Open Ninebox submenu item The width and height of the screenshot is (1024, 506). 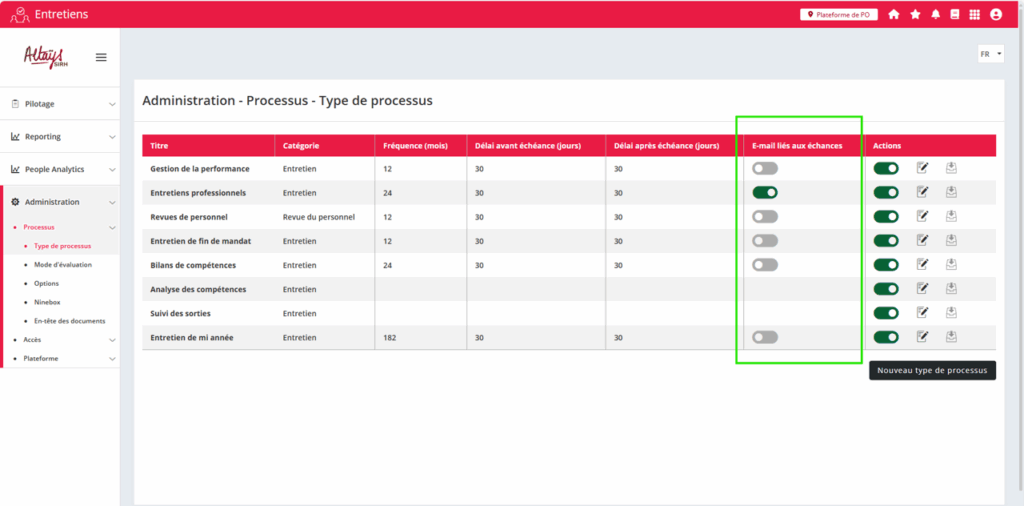pyautogui.click(x=47, y=302)
